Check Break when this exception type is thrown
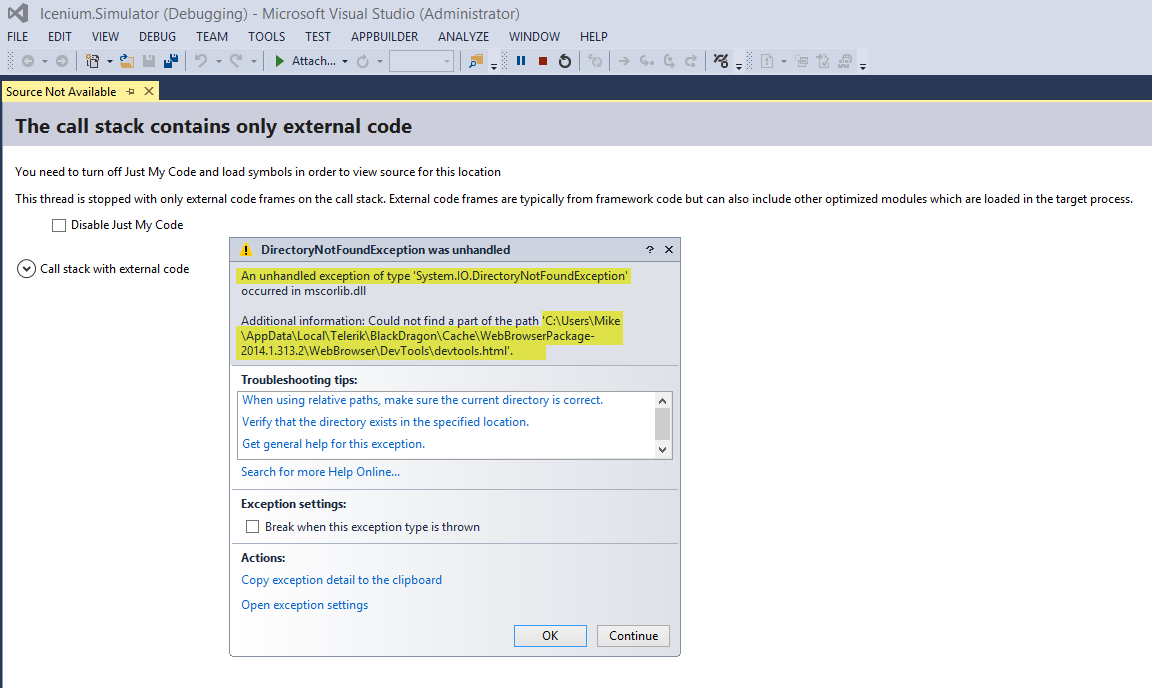 (252, 527)
